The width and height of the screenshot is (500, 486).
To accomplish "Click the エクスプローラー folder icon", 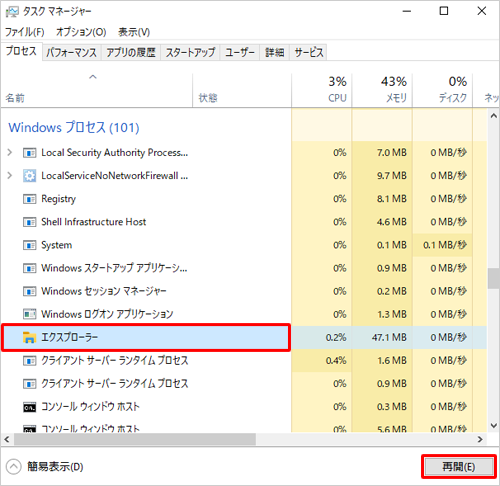I will [x=29, y=337].
